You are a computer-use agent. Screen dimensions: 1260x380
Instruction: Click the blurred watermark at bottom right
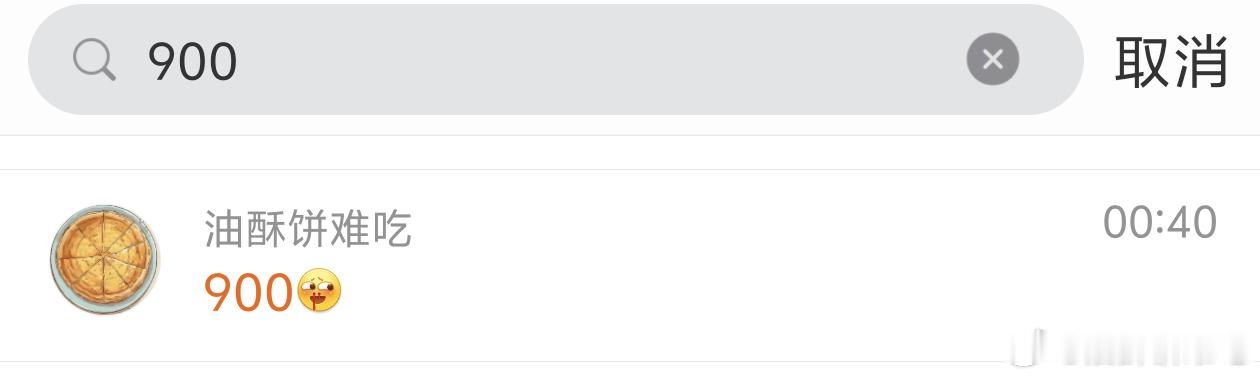pos(1133,350)
